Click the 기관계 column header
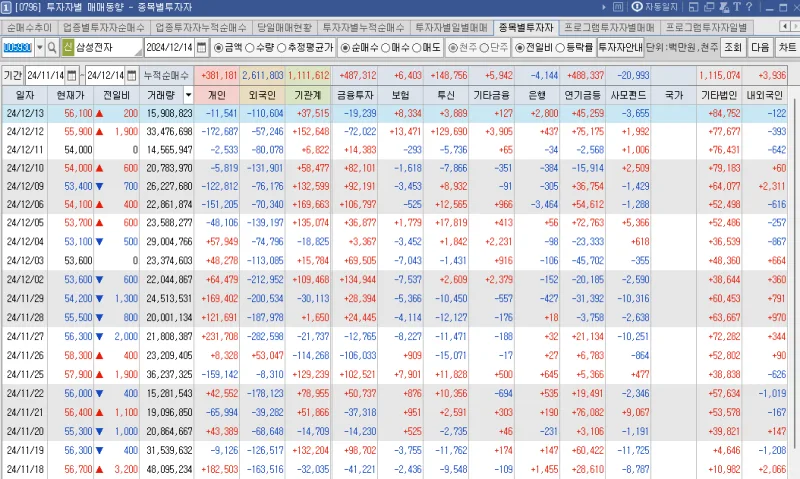Screen dimensions: 800x479 pyautogui.click(x=308, y=95)
